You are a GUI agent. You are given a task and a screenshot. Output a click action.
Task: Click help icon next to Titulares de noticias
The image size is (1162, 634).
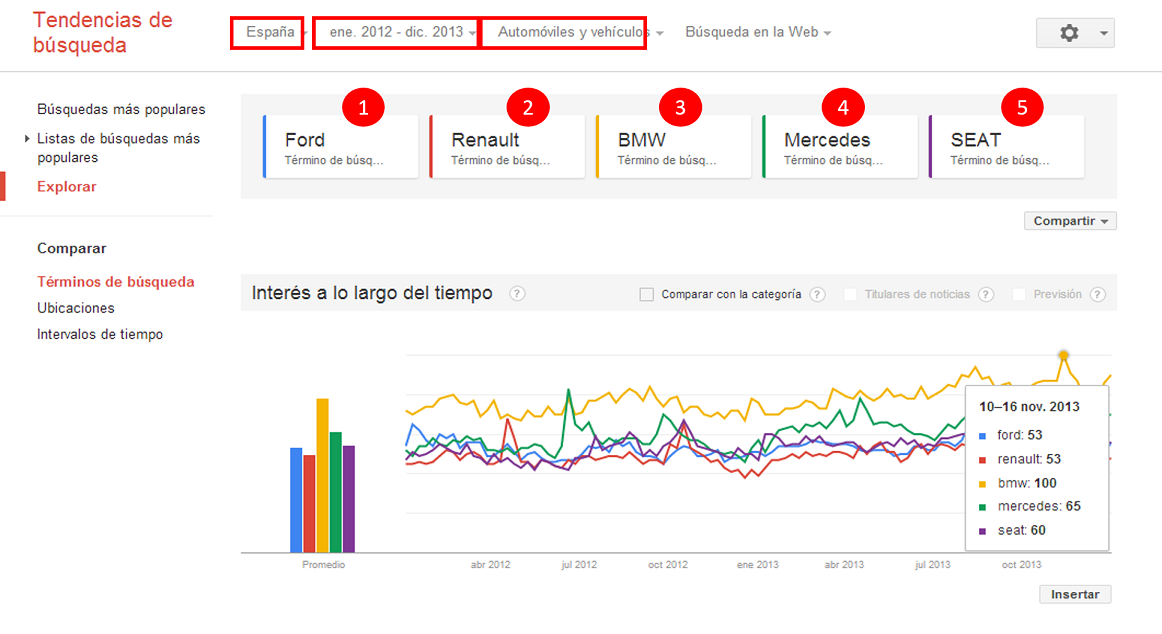tap(986, 295)
